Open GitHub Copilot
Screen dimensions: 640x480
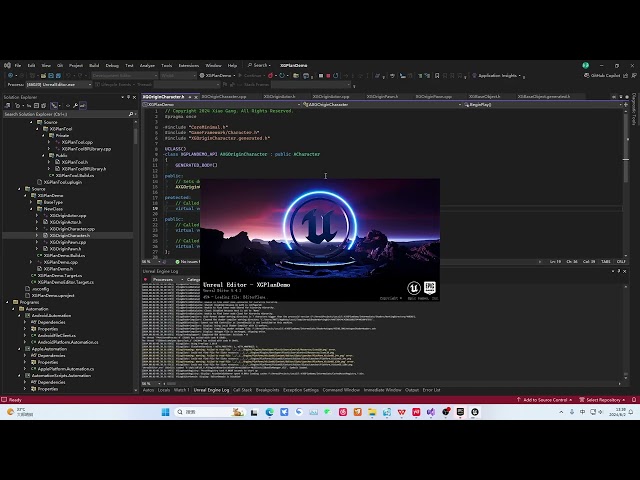click(x=602, y=76)
